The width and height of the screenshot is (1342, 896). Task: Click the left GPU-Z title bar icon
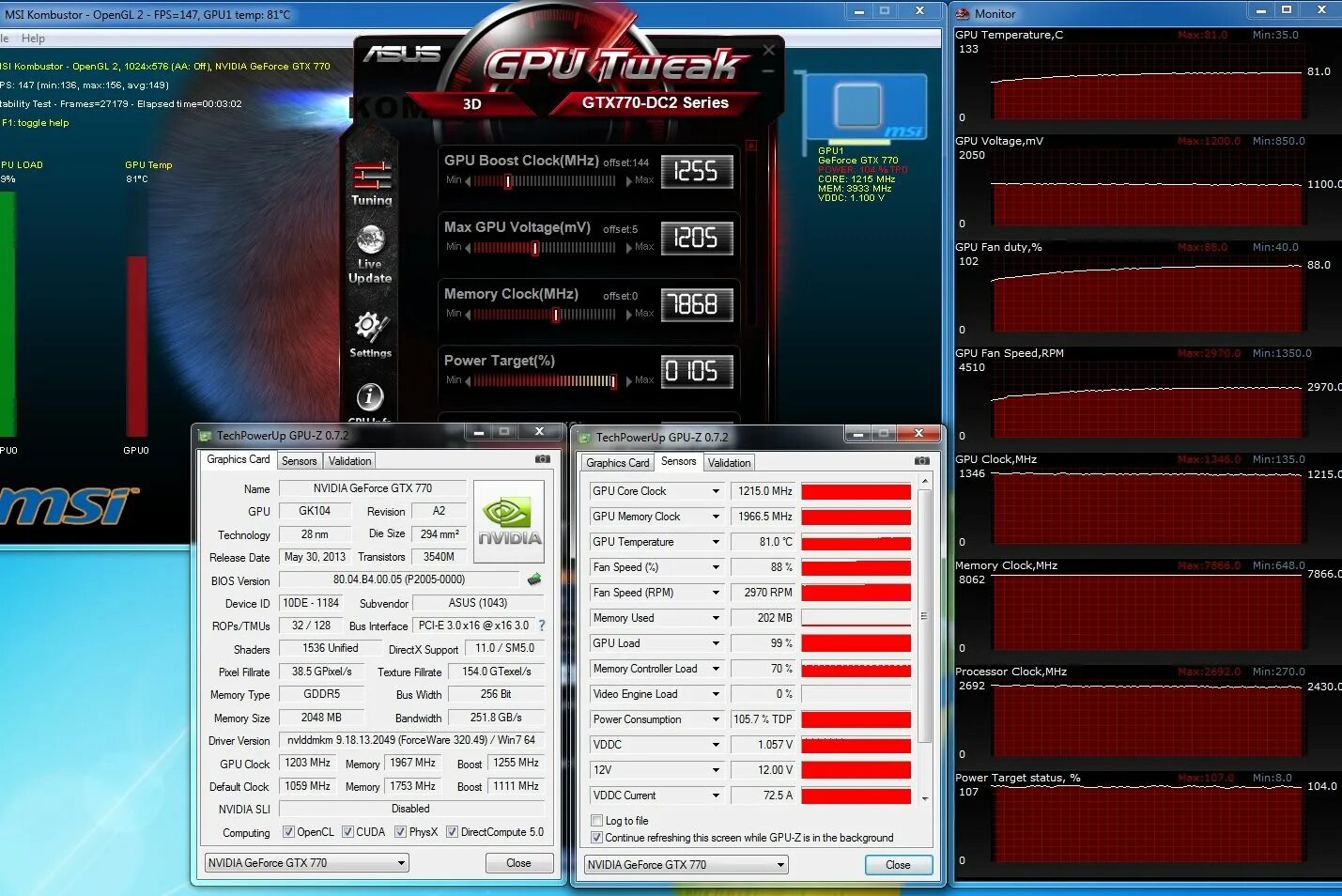(x=205, y=435)
